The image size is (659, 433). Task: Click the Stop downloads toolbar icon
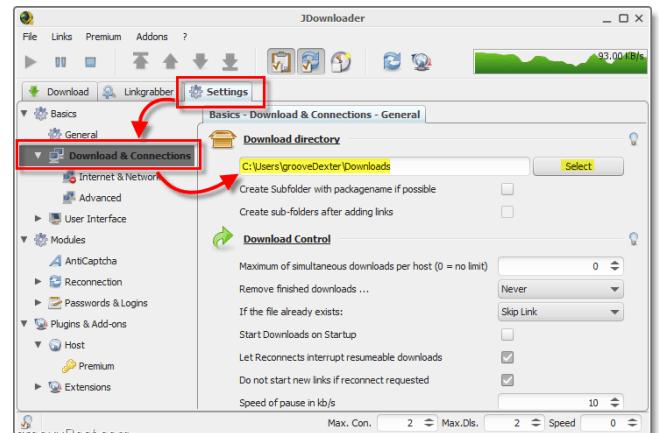(90, 62)
